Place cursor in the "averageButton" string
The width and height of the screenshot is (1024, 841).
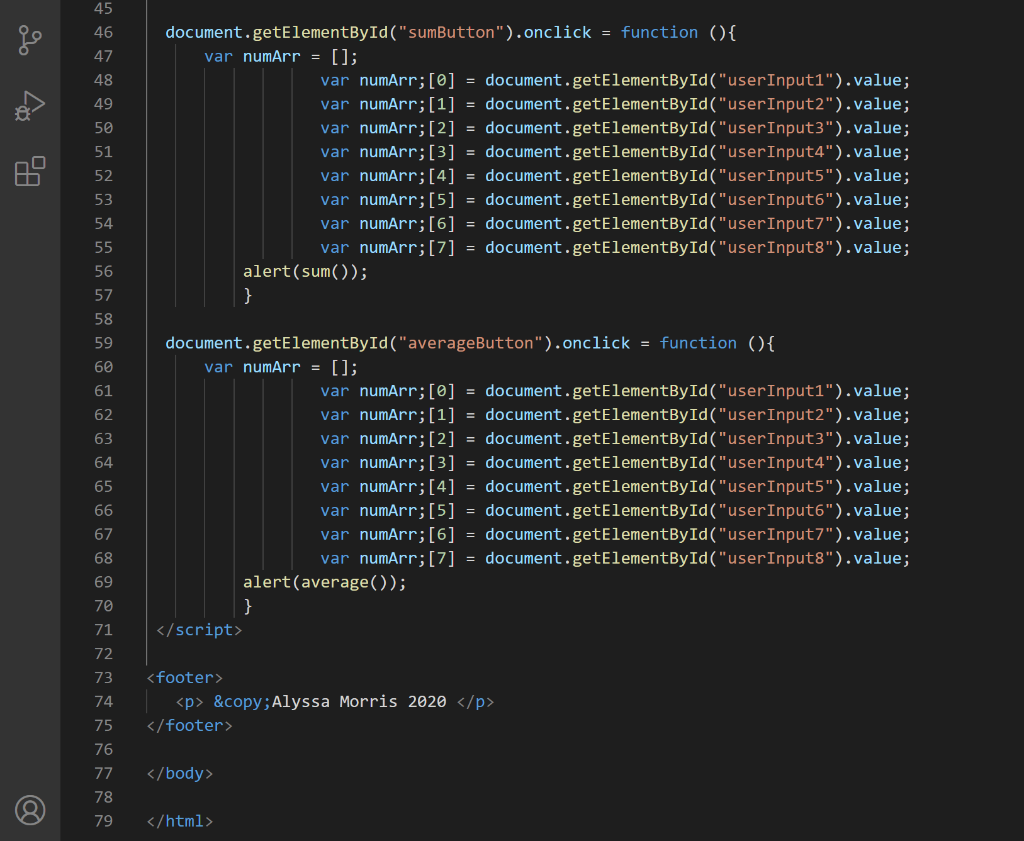468,342
